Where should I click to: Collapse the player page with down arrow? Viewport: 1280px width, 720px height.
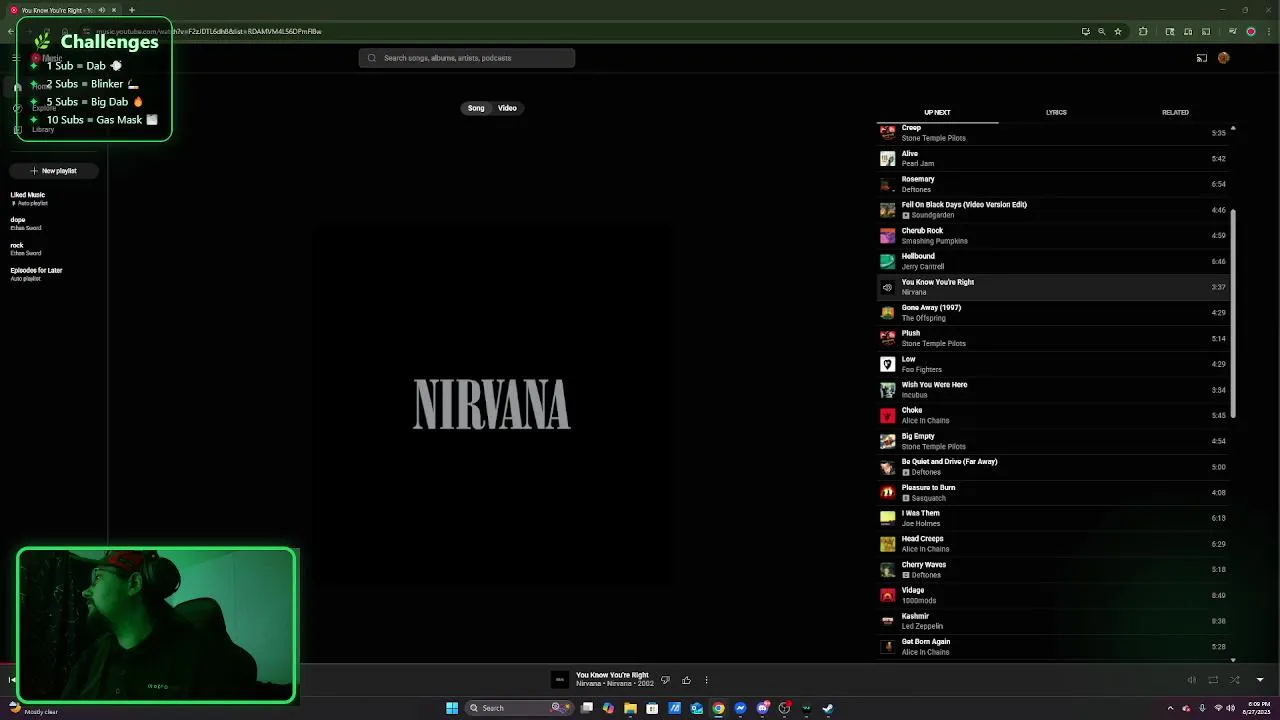(x=1259, y=680)
